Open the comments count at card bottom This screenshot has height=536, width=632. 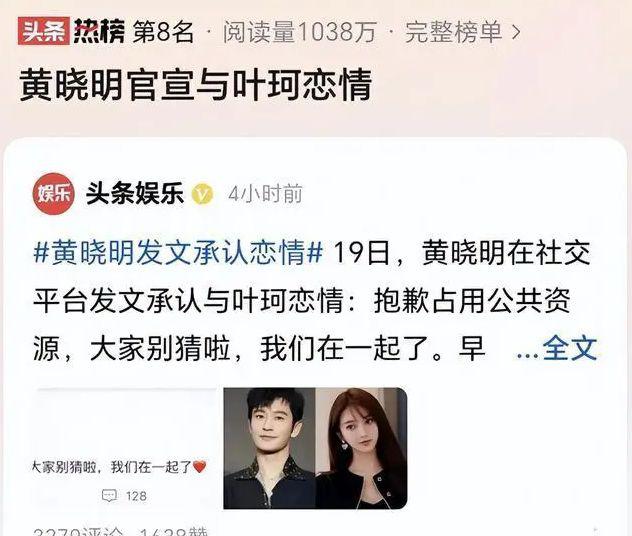[x=80, y=532]
